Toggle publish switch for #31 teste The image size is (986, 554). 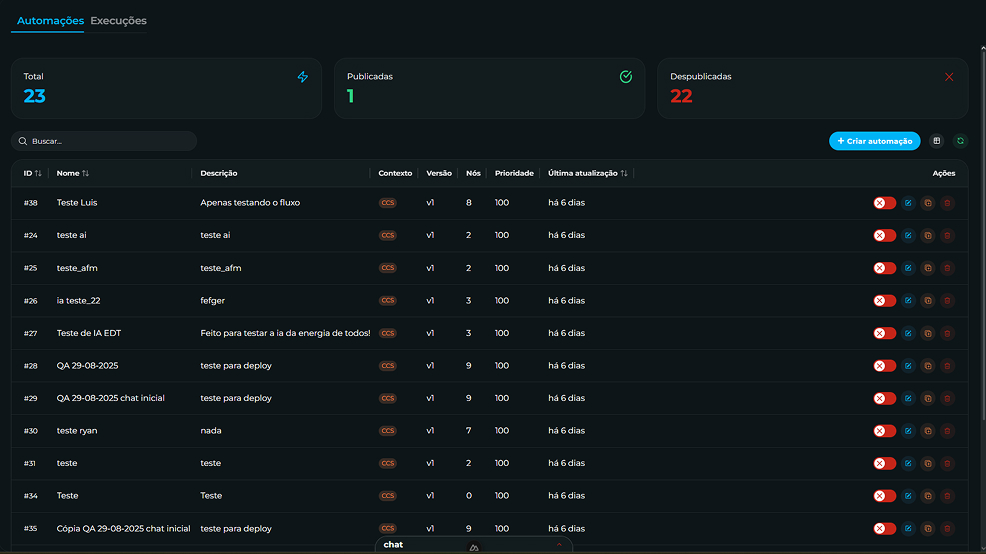[x=884, y=463]
